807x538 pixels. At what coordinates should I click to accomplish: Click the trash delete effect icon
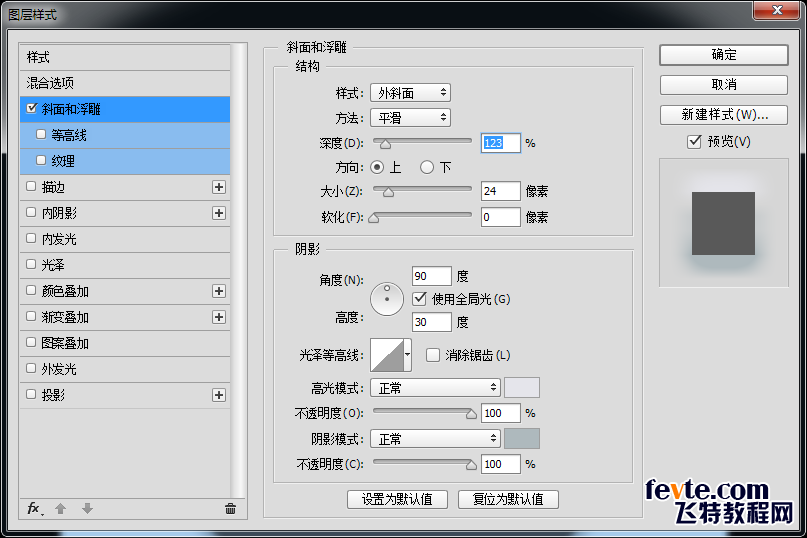[230, 509]
